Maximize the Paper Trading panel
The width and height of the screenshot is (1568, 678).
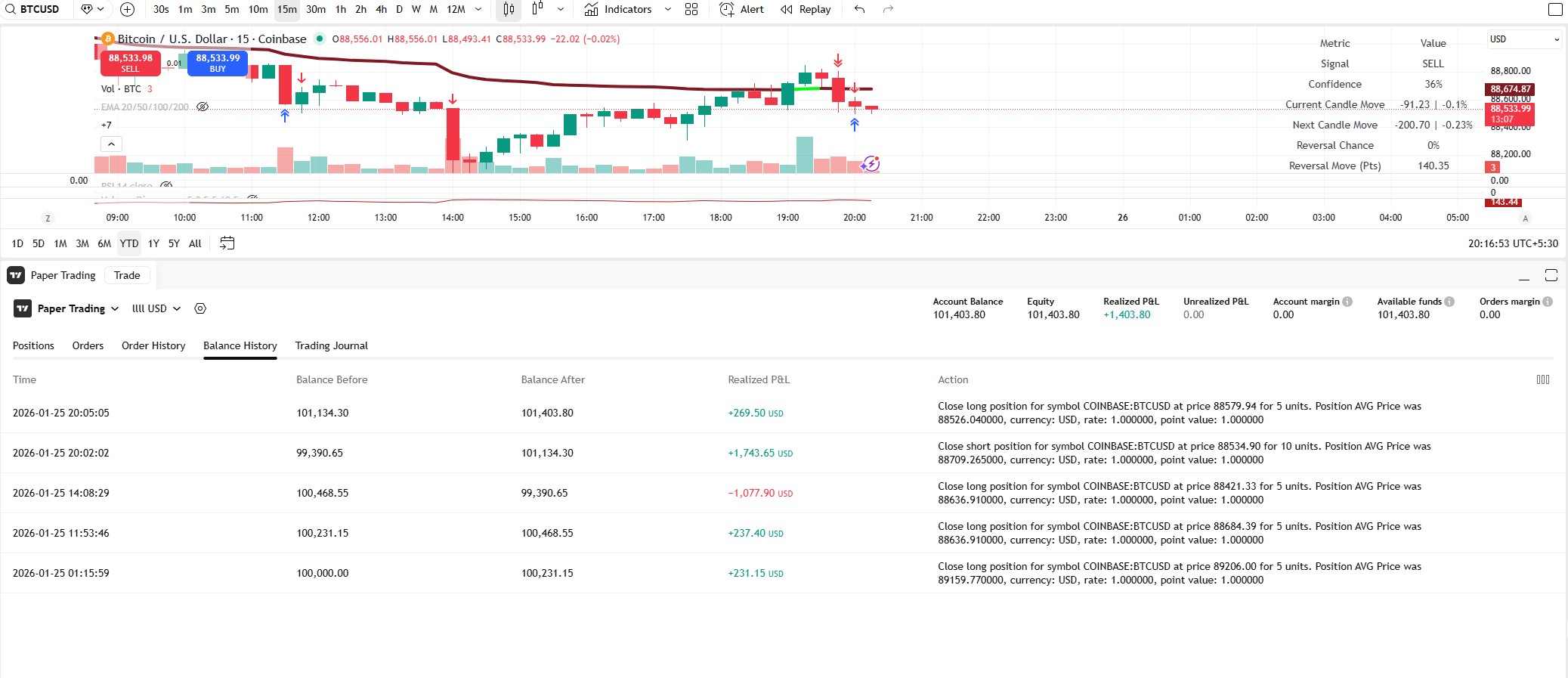(1551, 275)
